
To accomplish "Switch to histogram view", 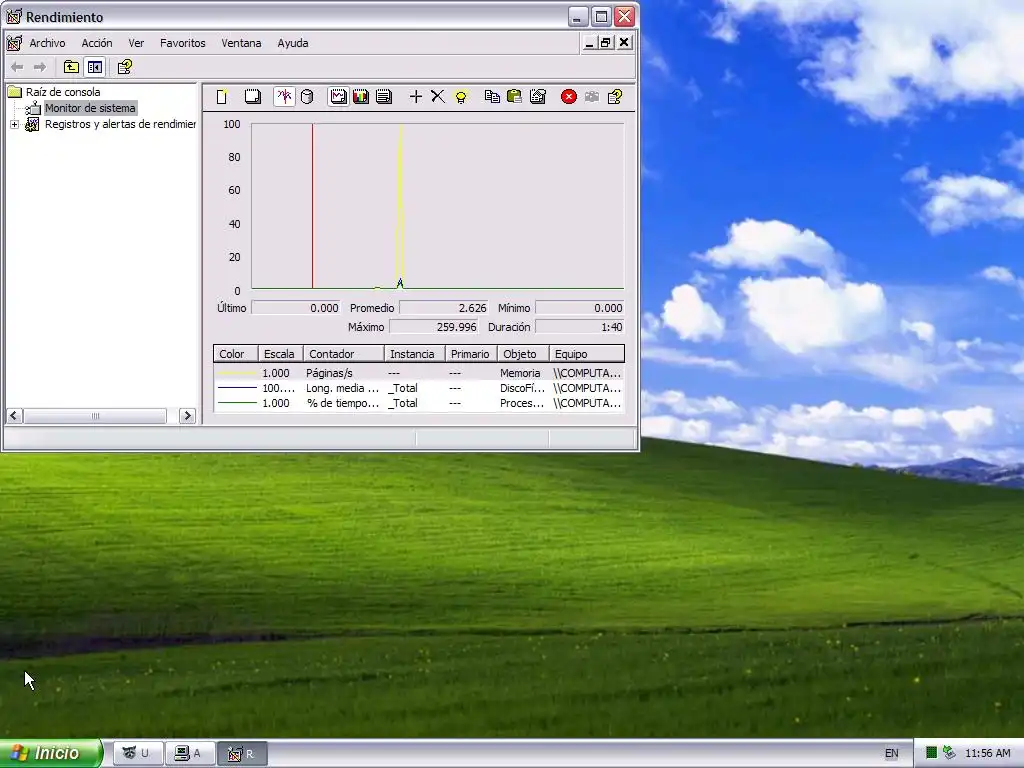I will coord(361,97).
